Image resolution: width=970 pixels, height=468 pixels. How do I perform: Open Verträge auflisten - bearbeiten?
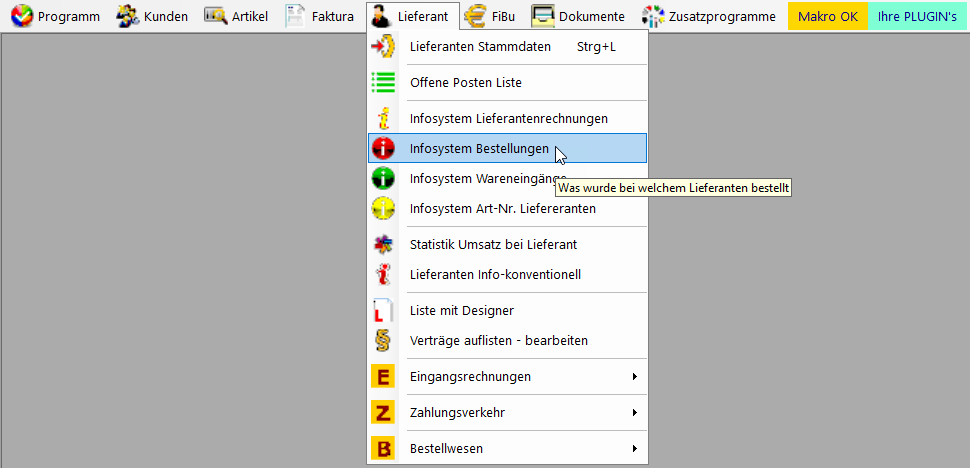(508, 341)
